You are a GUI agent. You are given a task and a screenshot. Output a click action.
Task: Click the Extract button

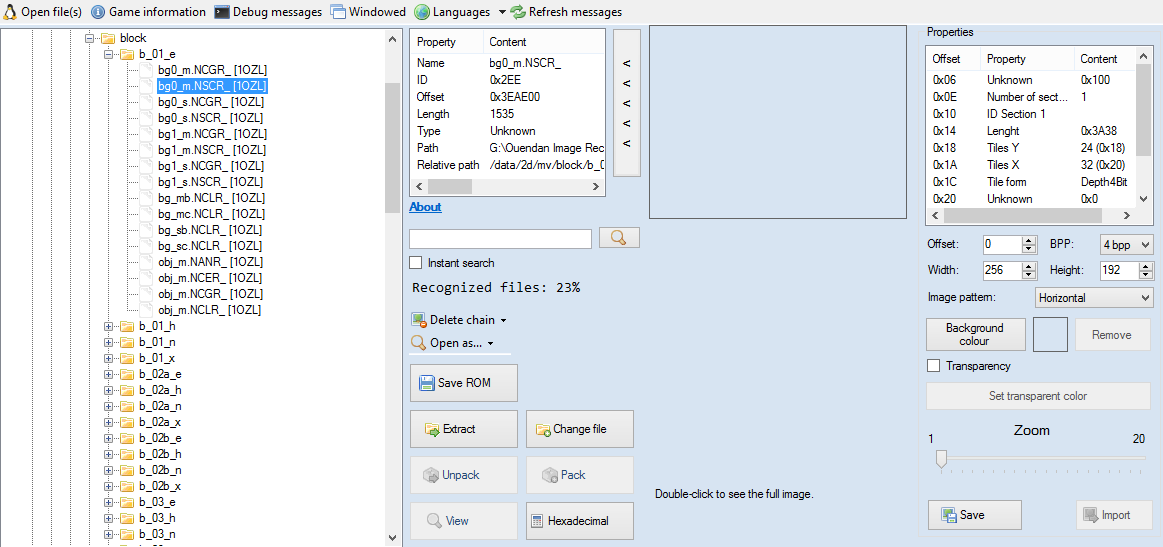click(464, 429)
